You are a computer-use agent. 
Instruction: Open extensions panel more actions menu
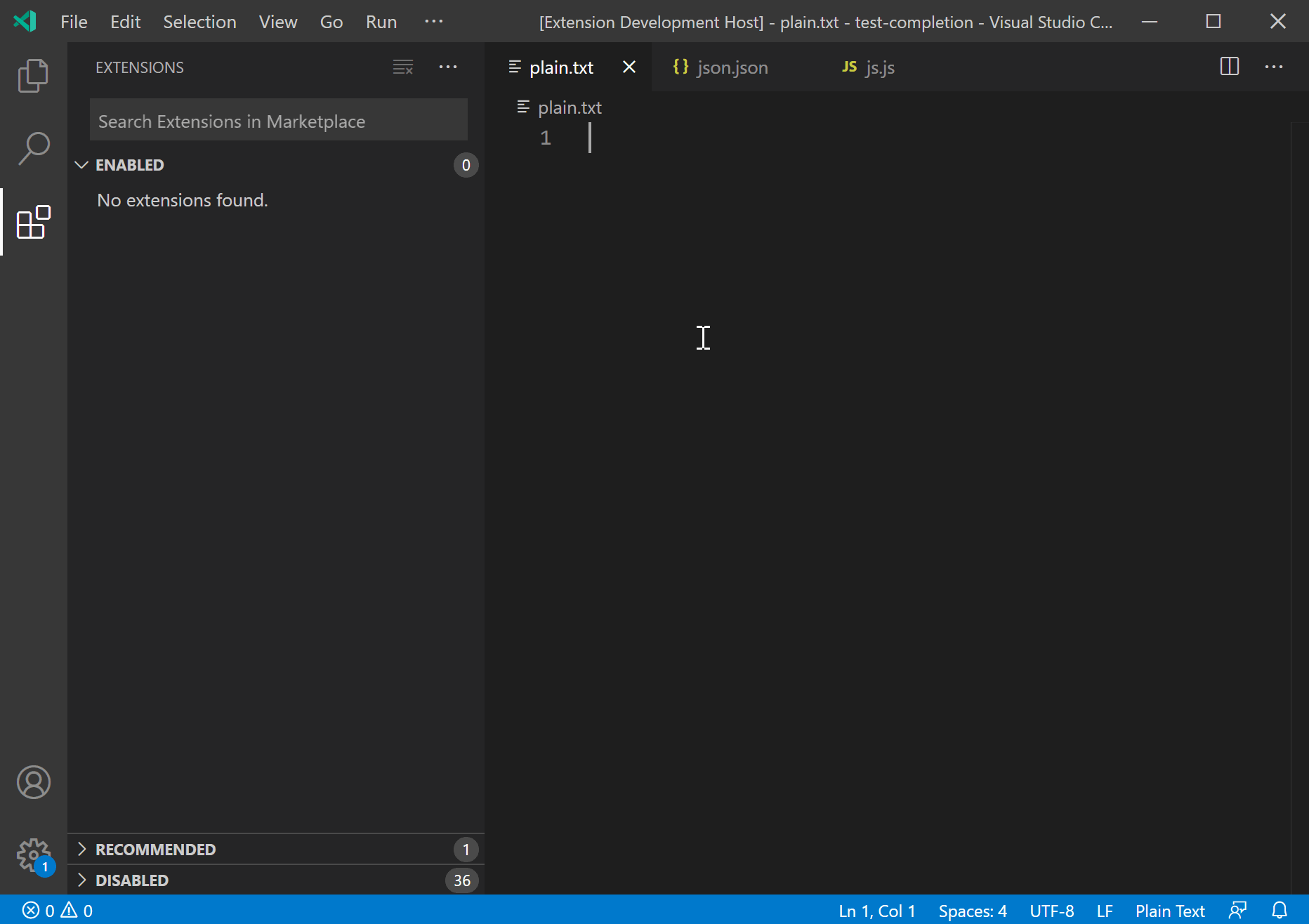point(449,67)
